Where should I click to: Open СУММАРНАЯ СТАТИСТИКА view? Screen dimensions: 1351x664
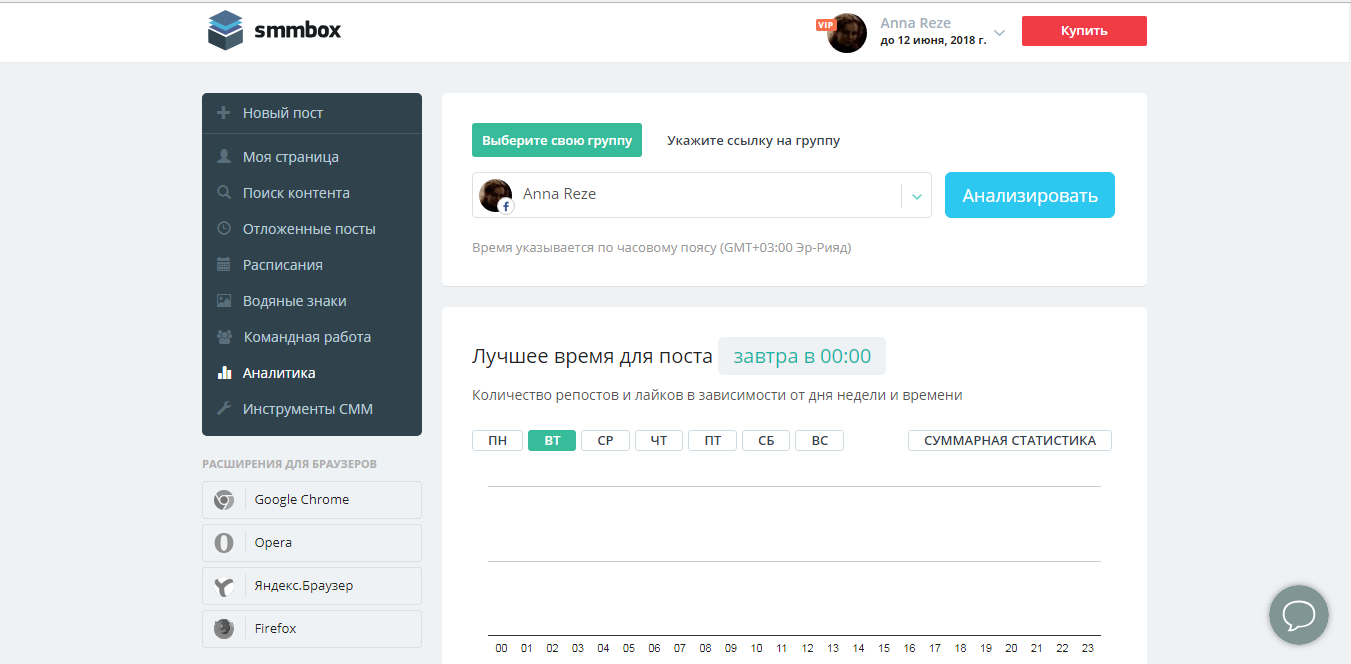pos(1009,440)
